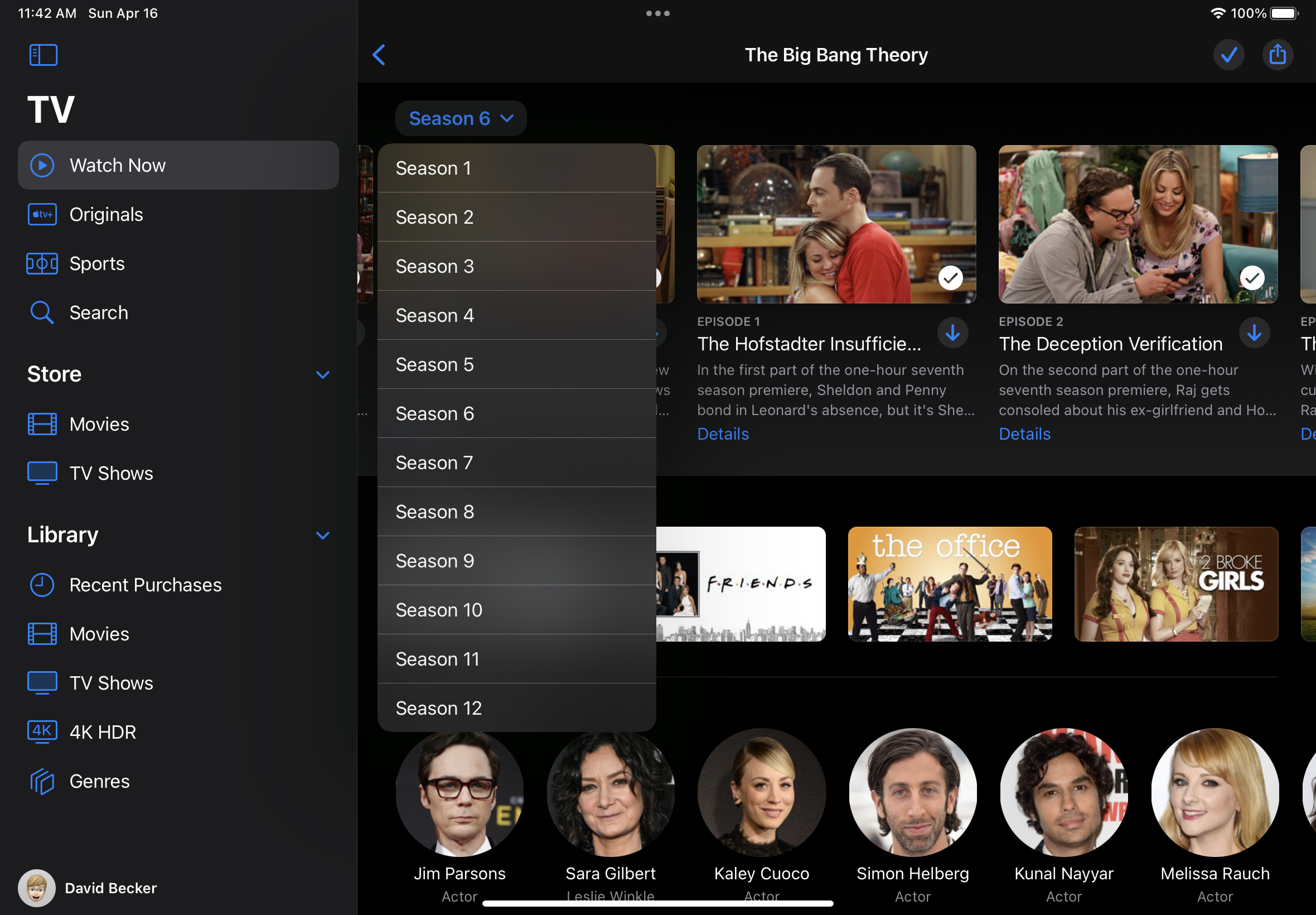Click the 4K badge icon
This screenshot has height=915, width=1316.
(x=42, y=732)
